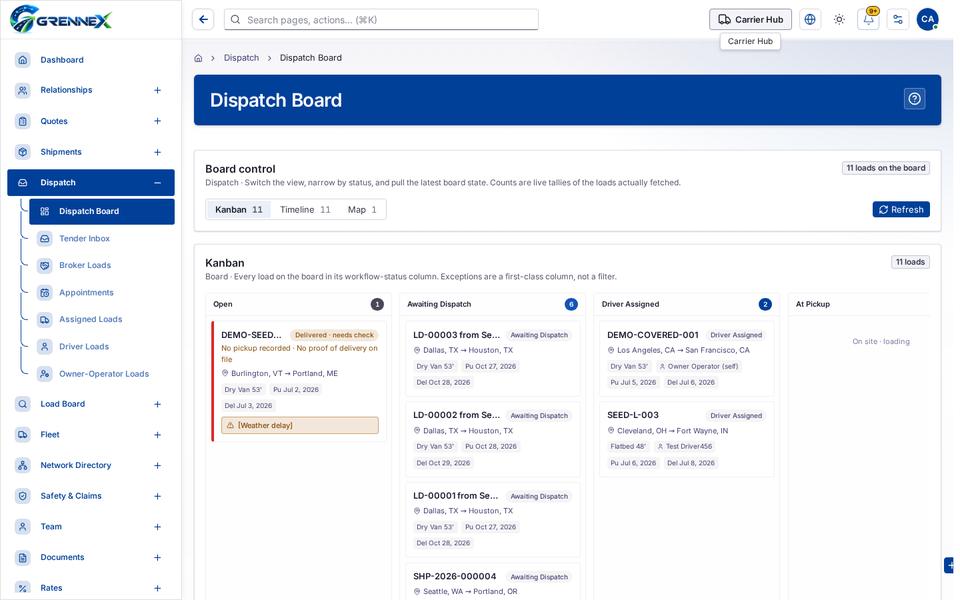Image resolution: width=960 pixels, height=600 pixels.
Task: Click the home breadcrumb icon
Action: tap(198, 58)
